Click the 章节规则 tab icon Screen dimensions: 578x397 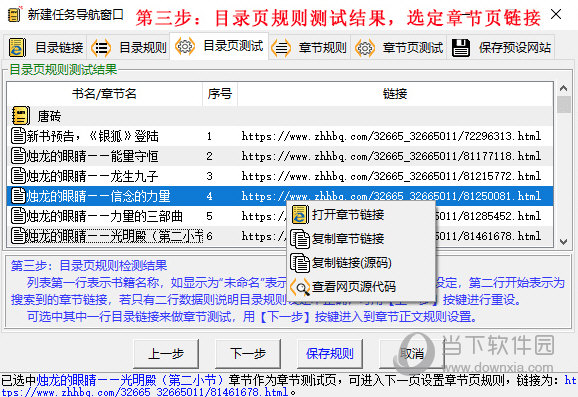(281, 48)
